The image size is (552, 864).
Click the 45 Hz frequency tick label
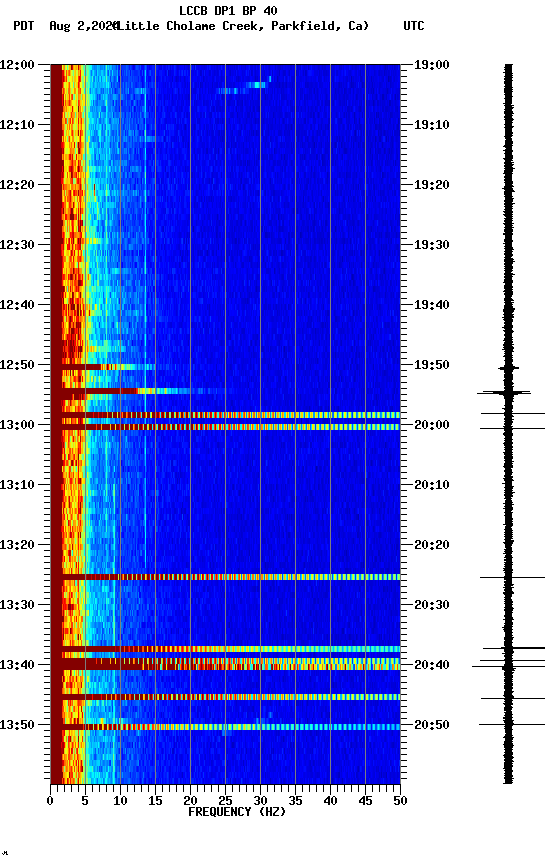click(x=365, y=801)
